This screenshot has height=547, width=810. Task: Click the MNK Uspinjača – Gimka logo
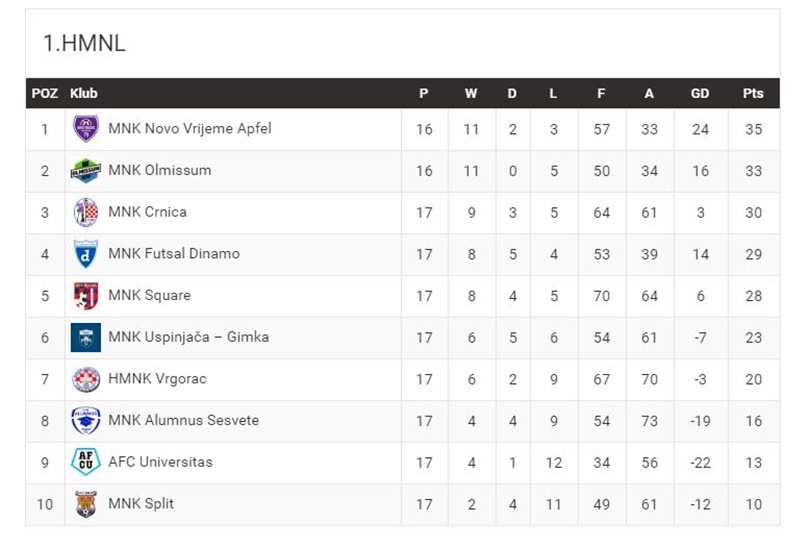[86, 337]
